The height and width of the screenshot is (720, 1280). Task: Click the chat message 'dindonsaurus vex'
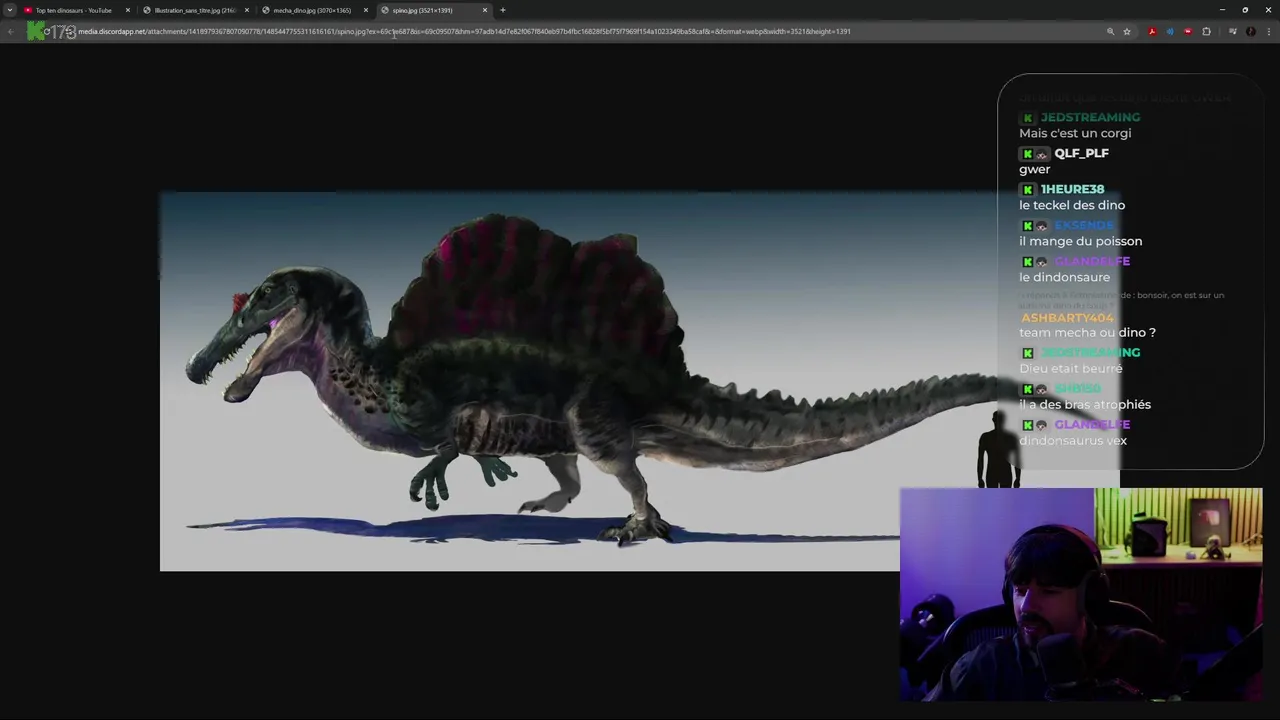click(1073, 440)
